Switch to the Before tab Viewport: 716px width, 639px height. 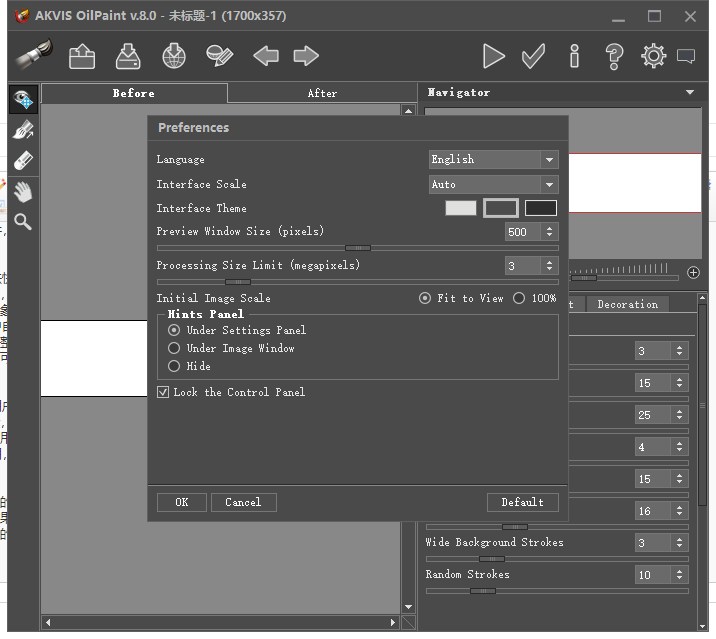[x=134, y=93]
